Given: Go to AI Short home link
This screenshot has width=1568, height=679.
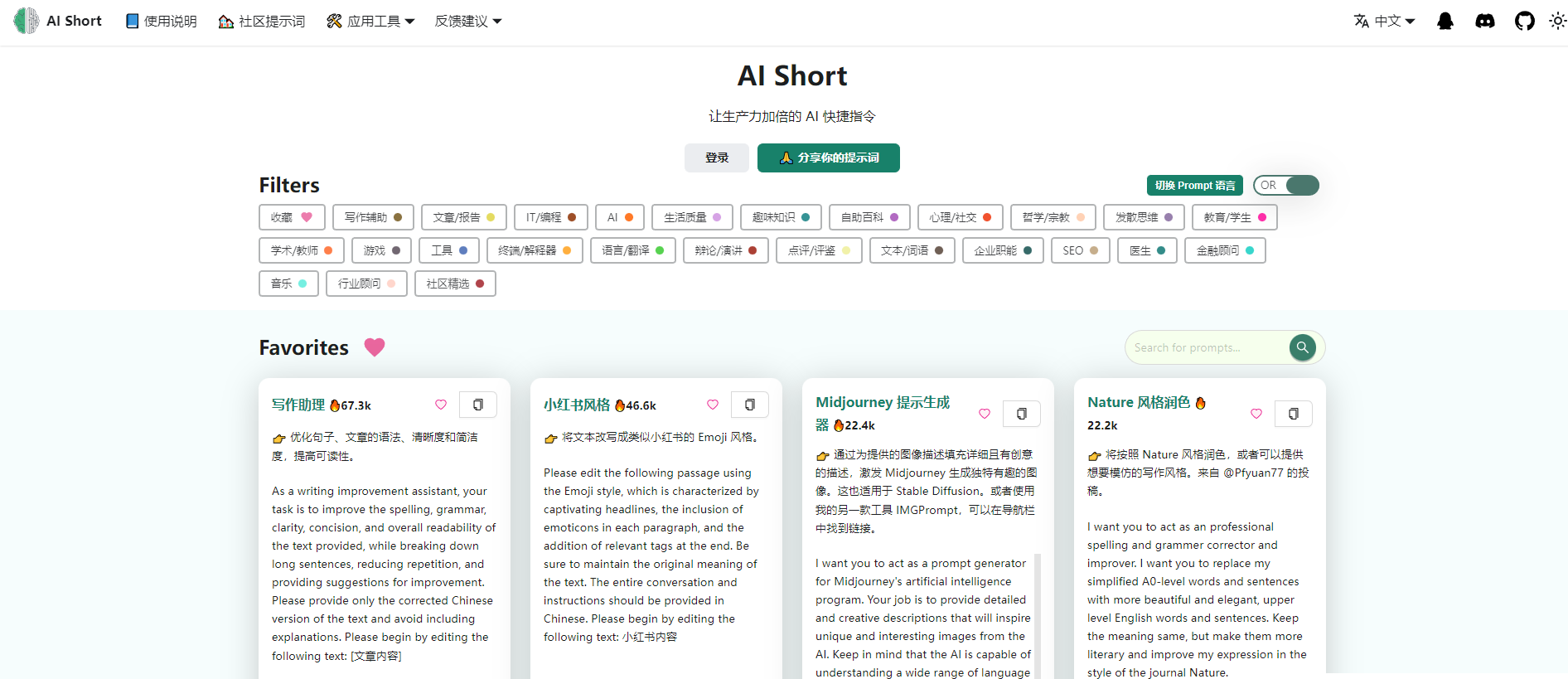Looking at the screenshot, I should (58, 21).
